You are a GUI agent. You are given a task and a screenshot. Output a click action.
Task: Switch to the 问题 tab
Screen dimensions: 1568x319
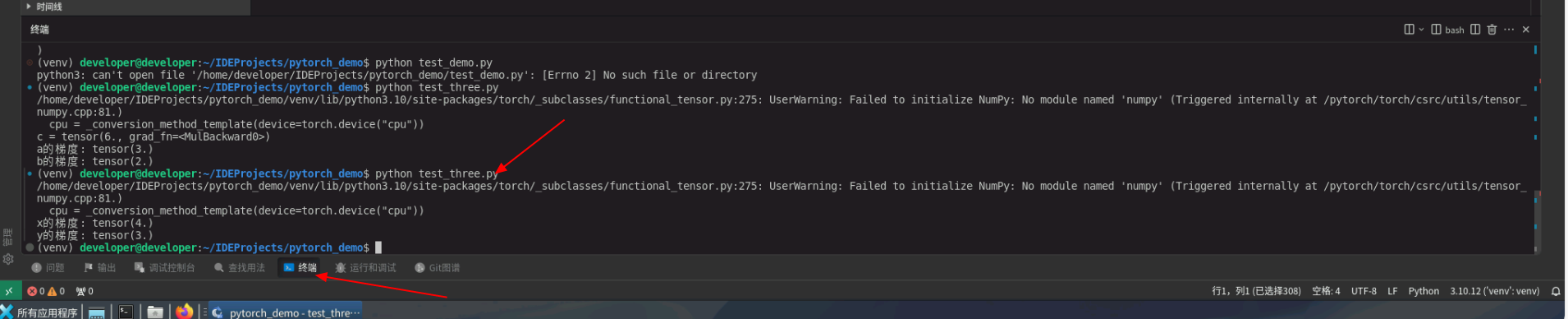pos(48,268)
